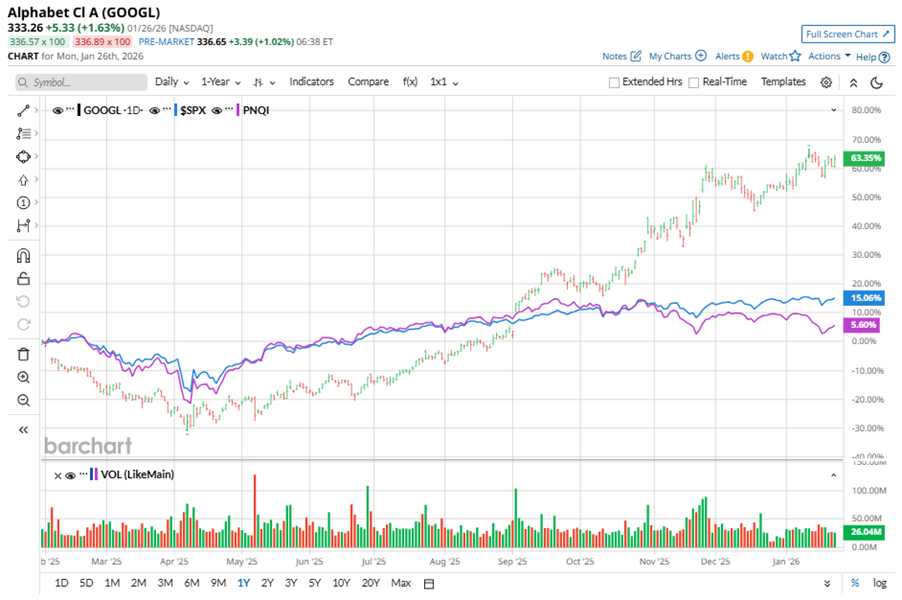Activate the magnet snap tool
The image size is (902, 600).
(x=24, y=256)
